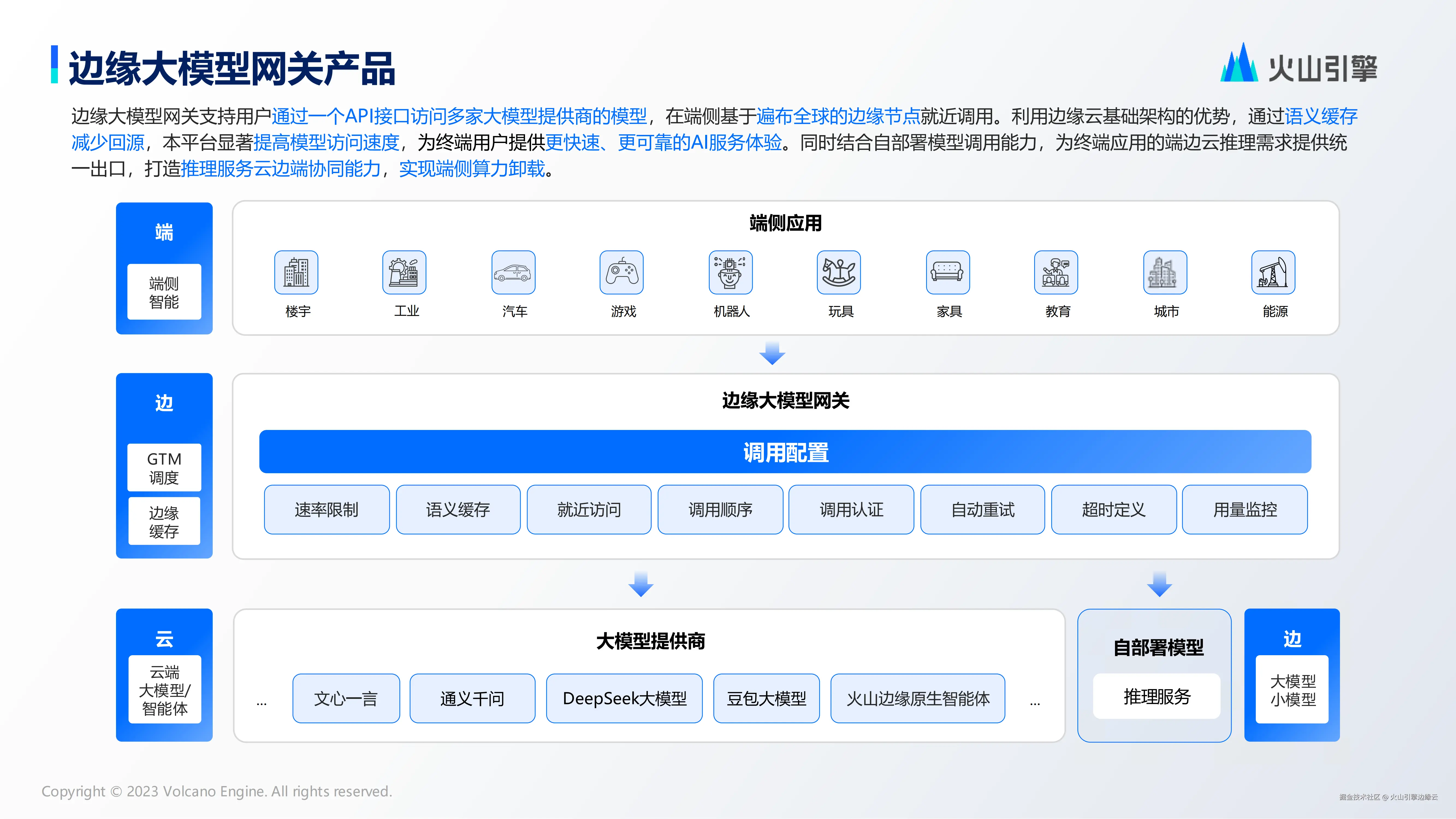Select the car (汽车) icon

click(x=513, y=272)
